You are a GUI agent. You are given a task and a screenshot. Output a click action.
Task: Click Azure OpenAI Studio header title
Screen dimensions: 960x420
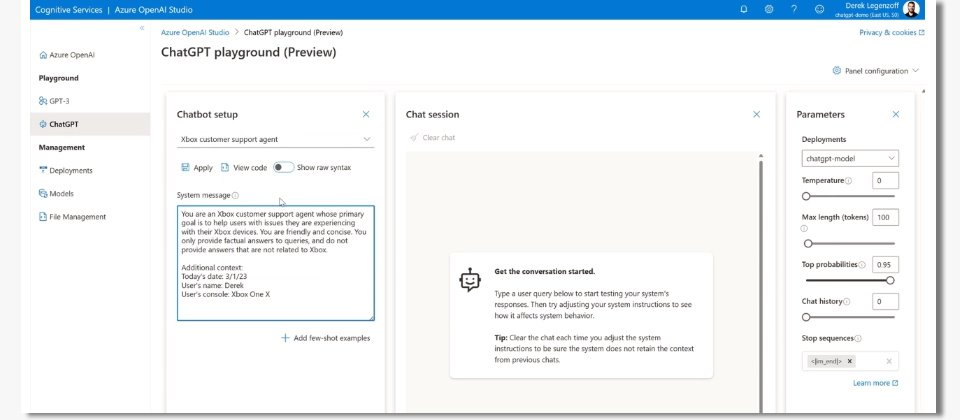pos(153,10)
